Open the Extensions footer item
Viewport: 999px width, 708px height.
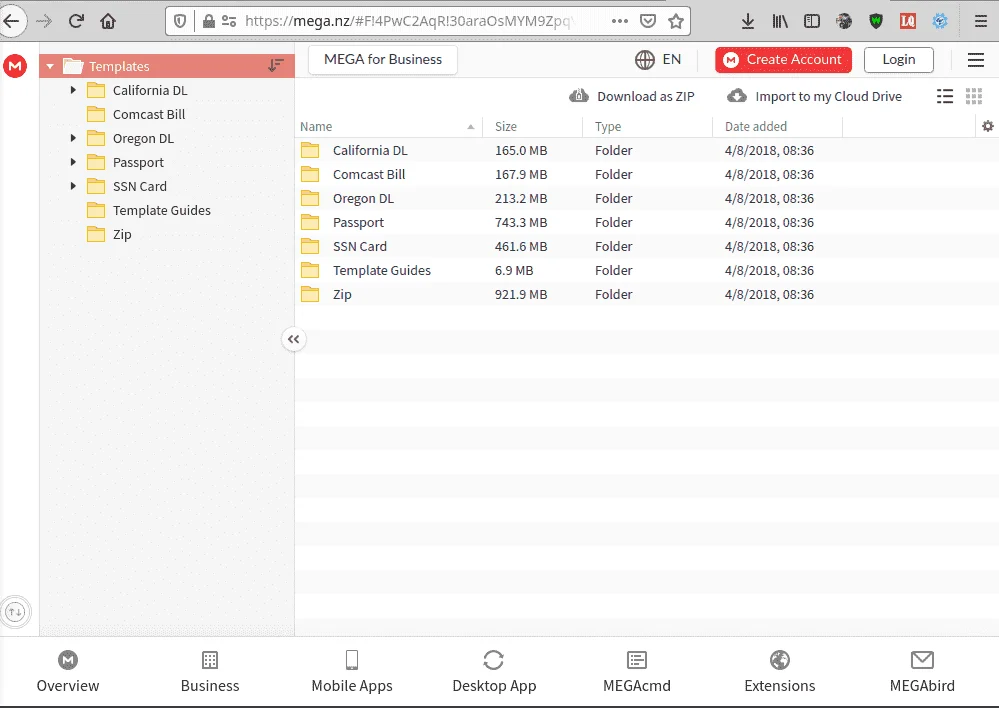point(780,672)
